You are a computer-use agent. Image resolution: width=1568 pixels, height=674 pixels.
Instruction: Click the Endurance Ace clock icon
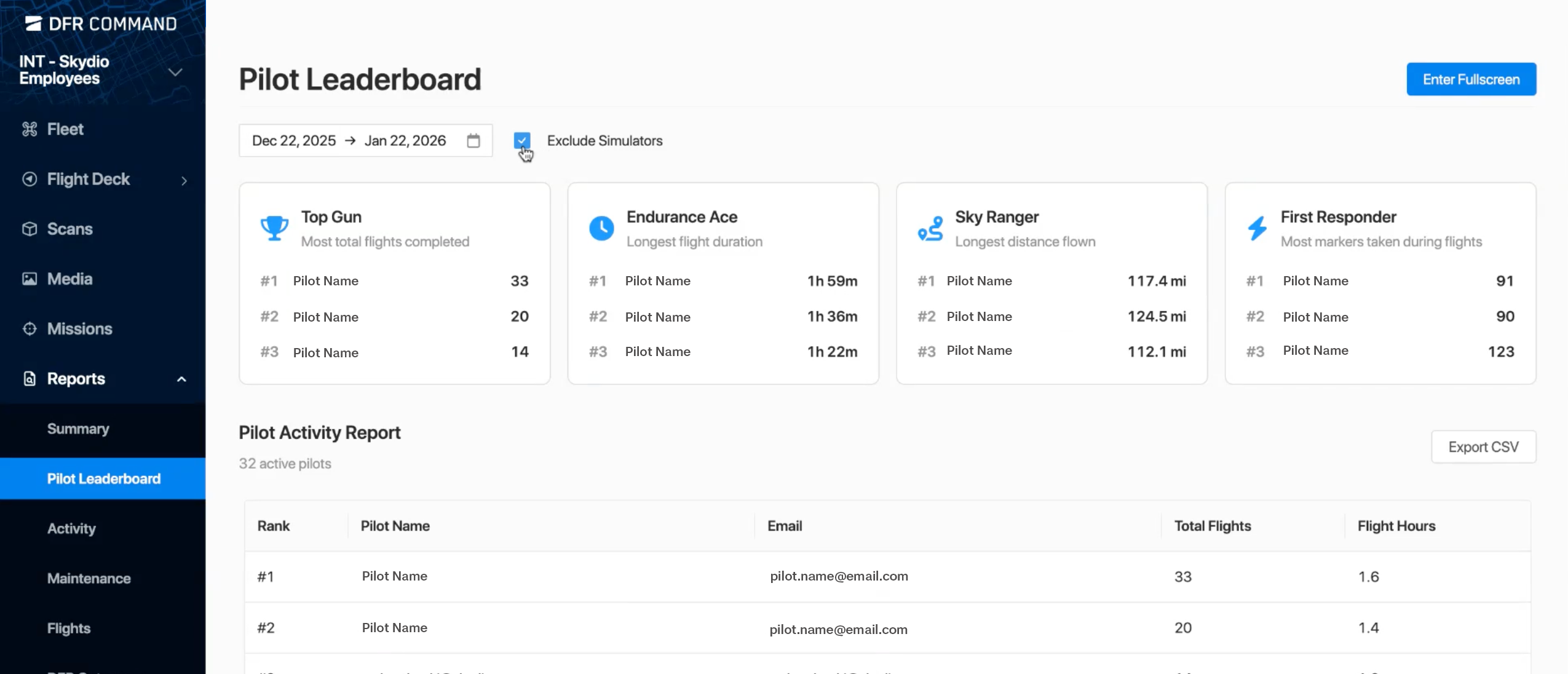(x=601, y=228)
